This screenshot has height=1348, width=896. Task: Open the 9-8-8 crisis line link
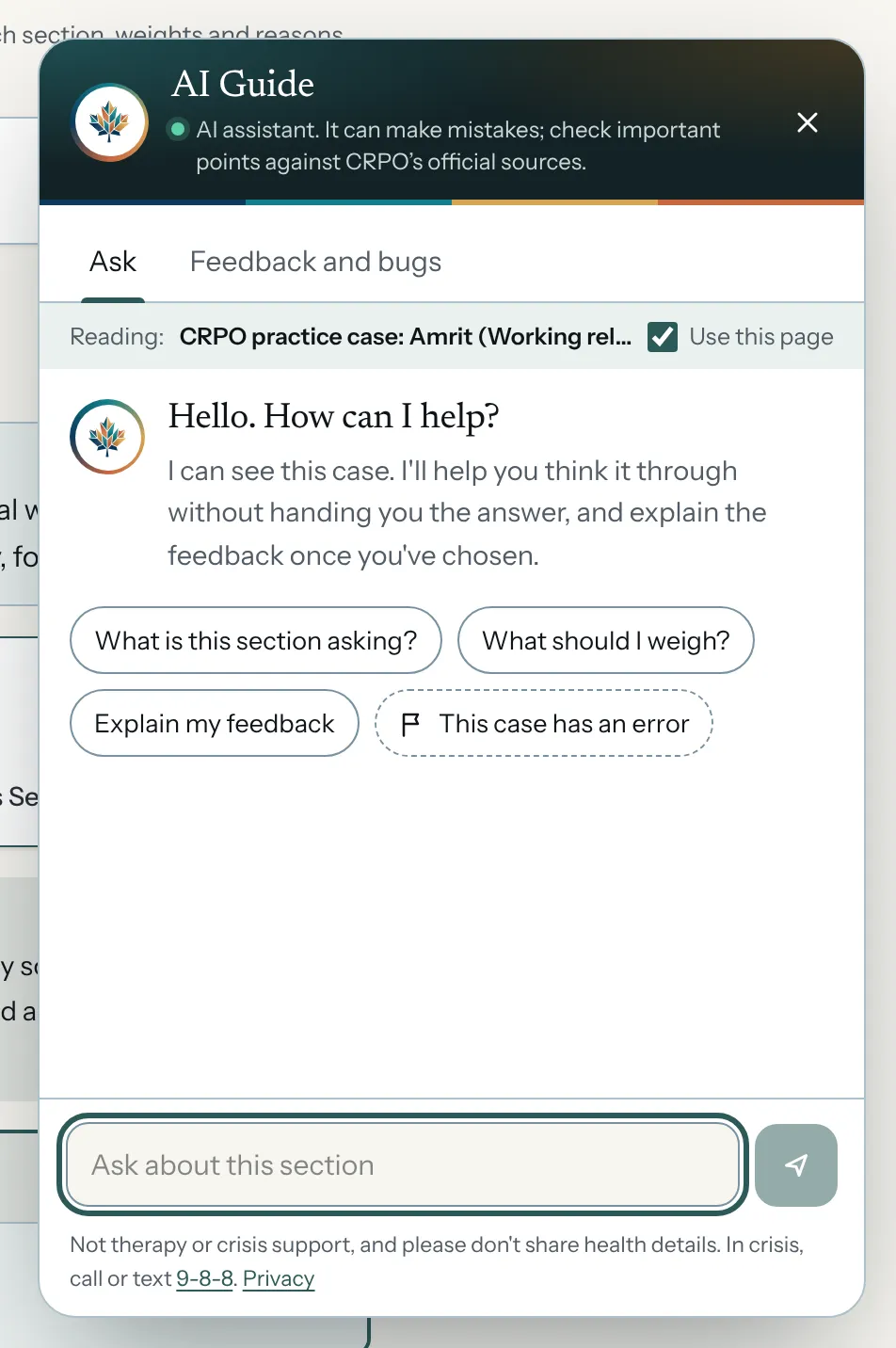(x=204, y=1278)
